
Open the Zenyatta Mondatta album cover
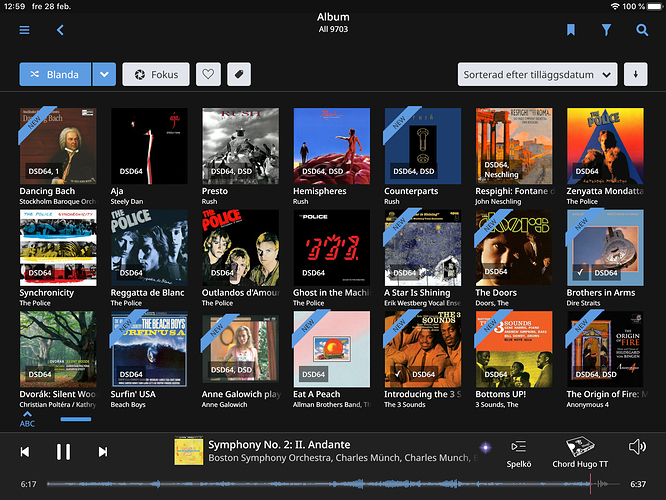tap(605, 146)
